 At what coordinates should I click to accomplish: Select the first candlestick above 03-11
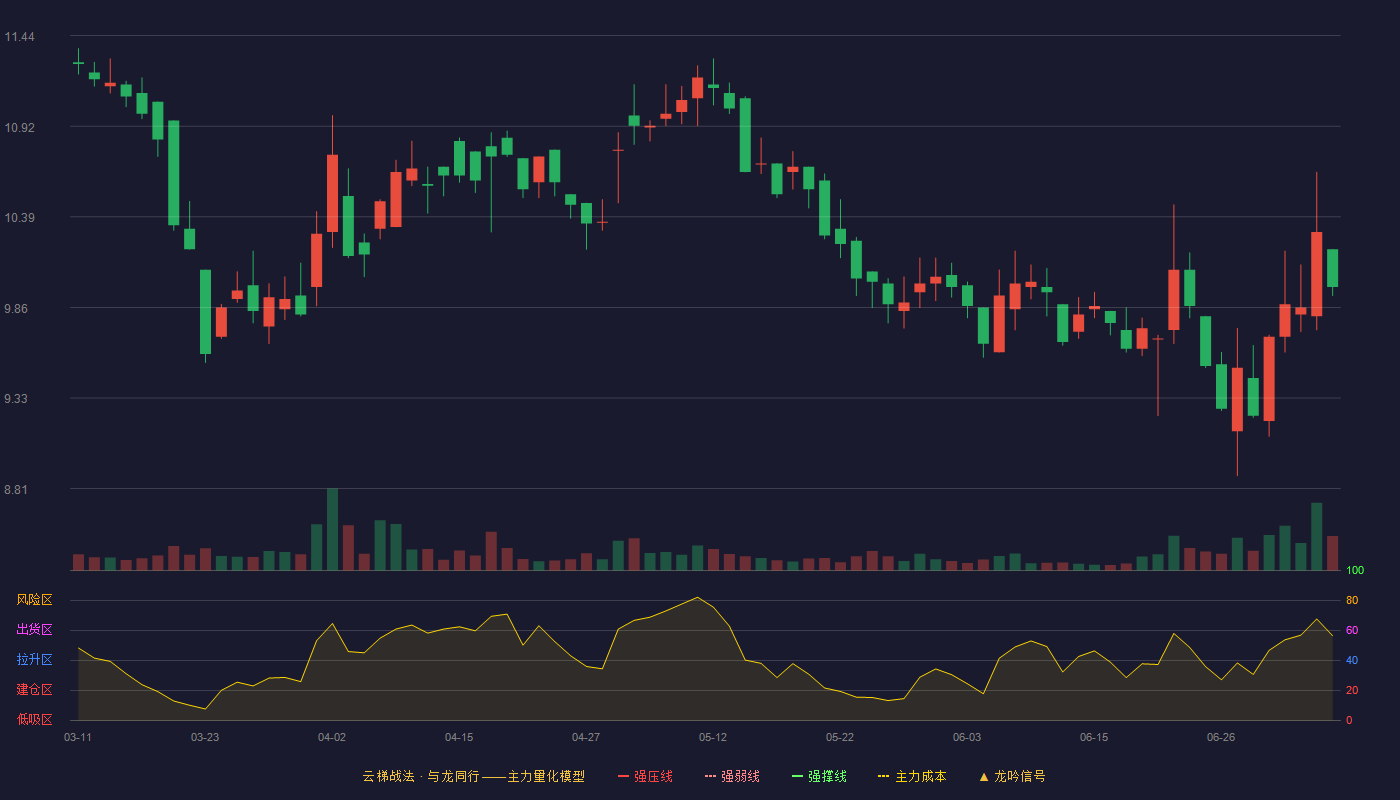click(x=78, y=63)
